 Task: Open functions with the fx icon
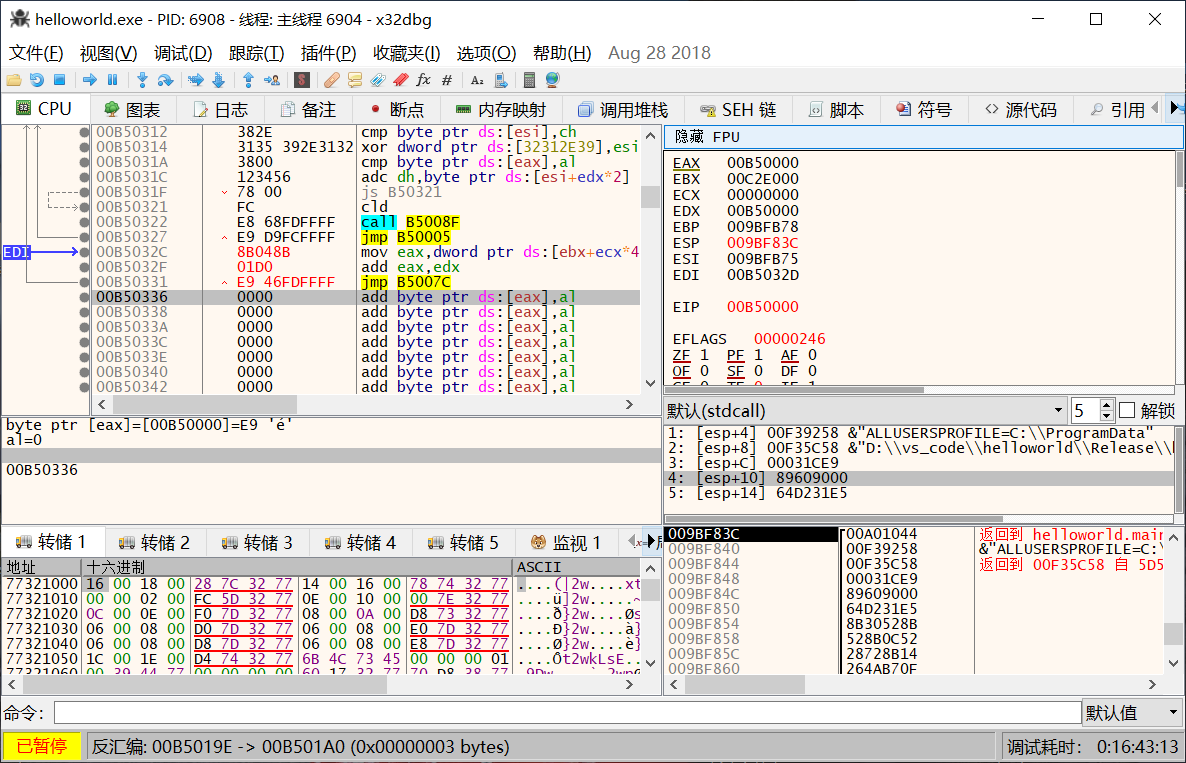pyautogui.click(x=424, y=79)
